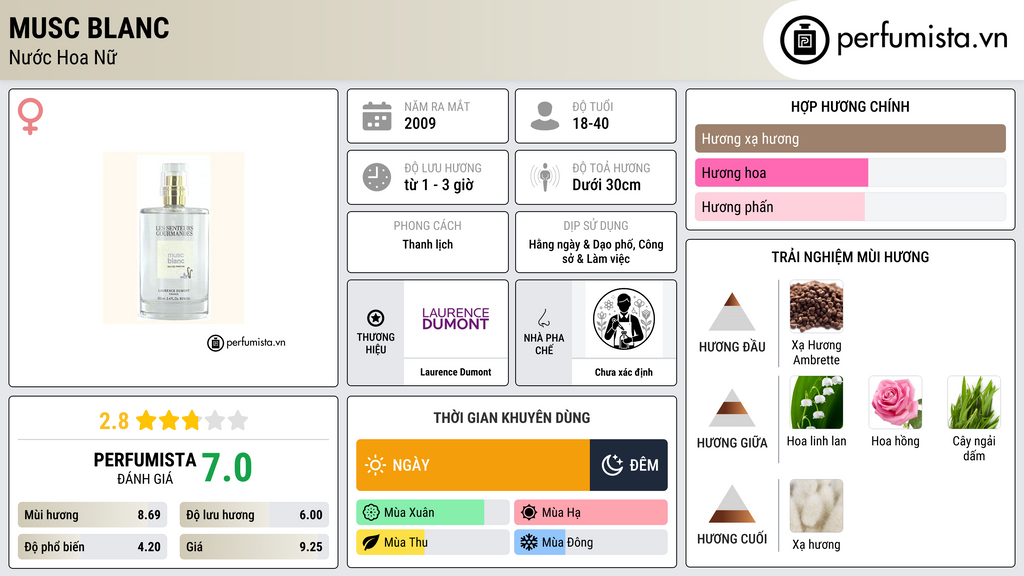Click the Hương giữa pyramid icon
The width and height of the screenshot is (1024, 576).
tap(732, 408)
